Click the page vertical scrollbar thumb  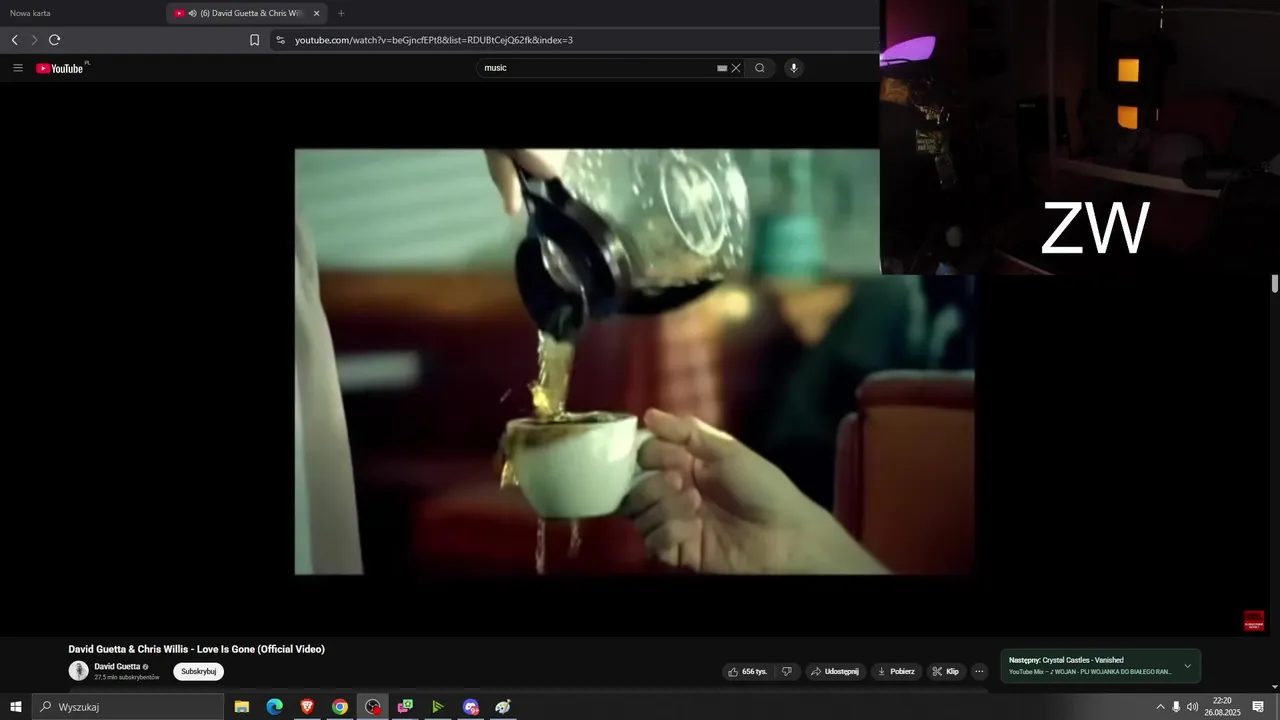1275,283
